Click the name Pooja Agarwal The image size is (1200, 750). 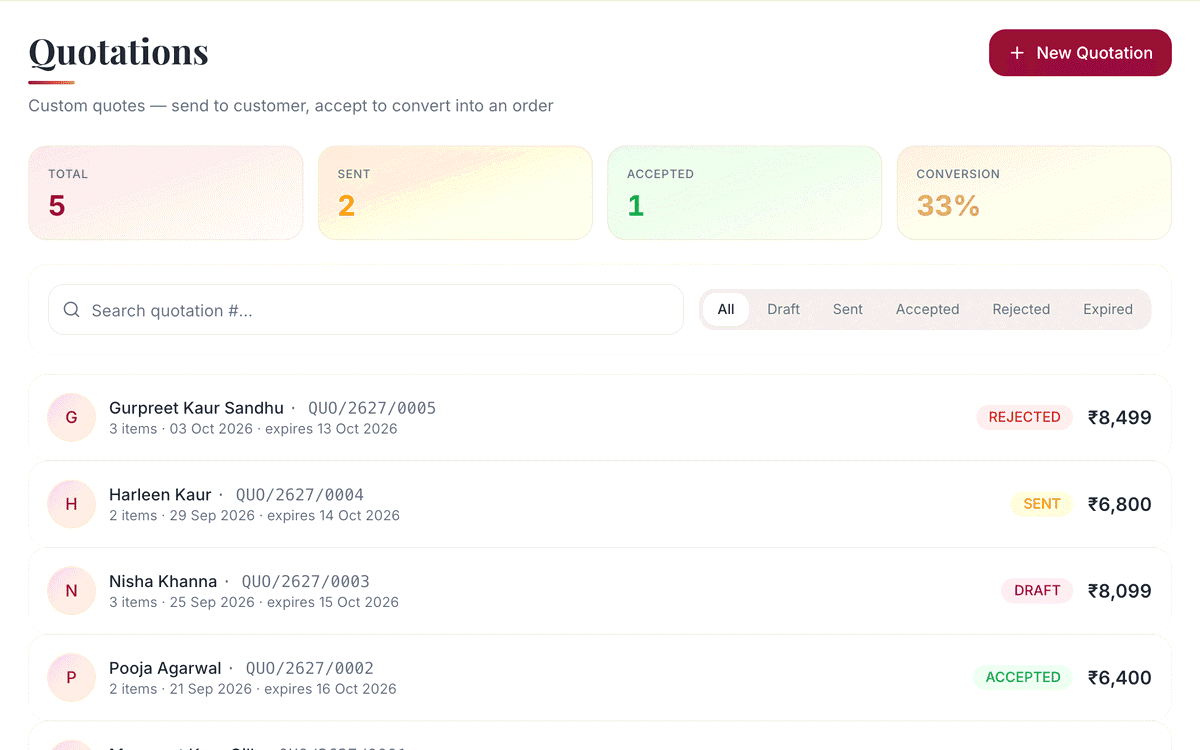coord(165,669)
